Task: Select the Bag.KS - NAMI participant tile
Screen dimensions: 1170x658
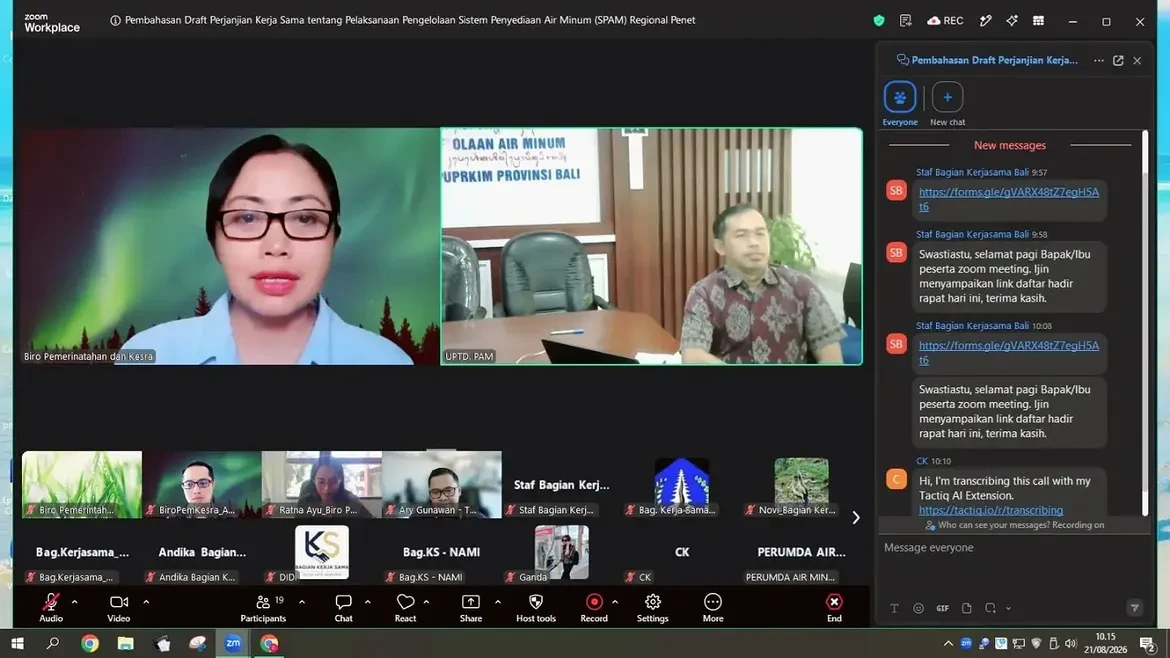Action: (442, 553)
